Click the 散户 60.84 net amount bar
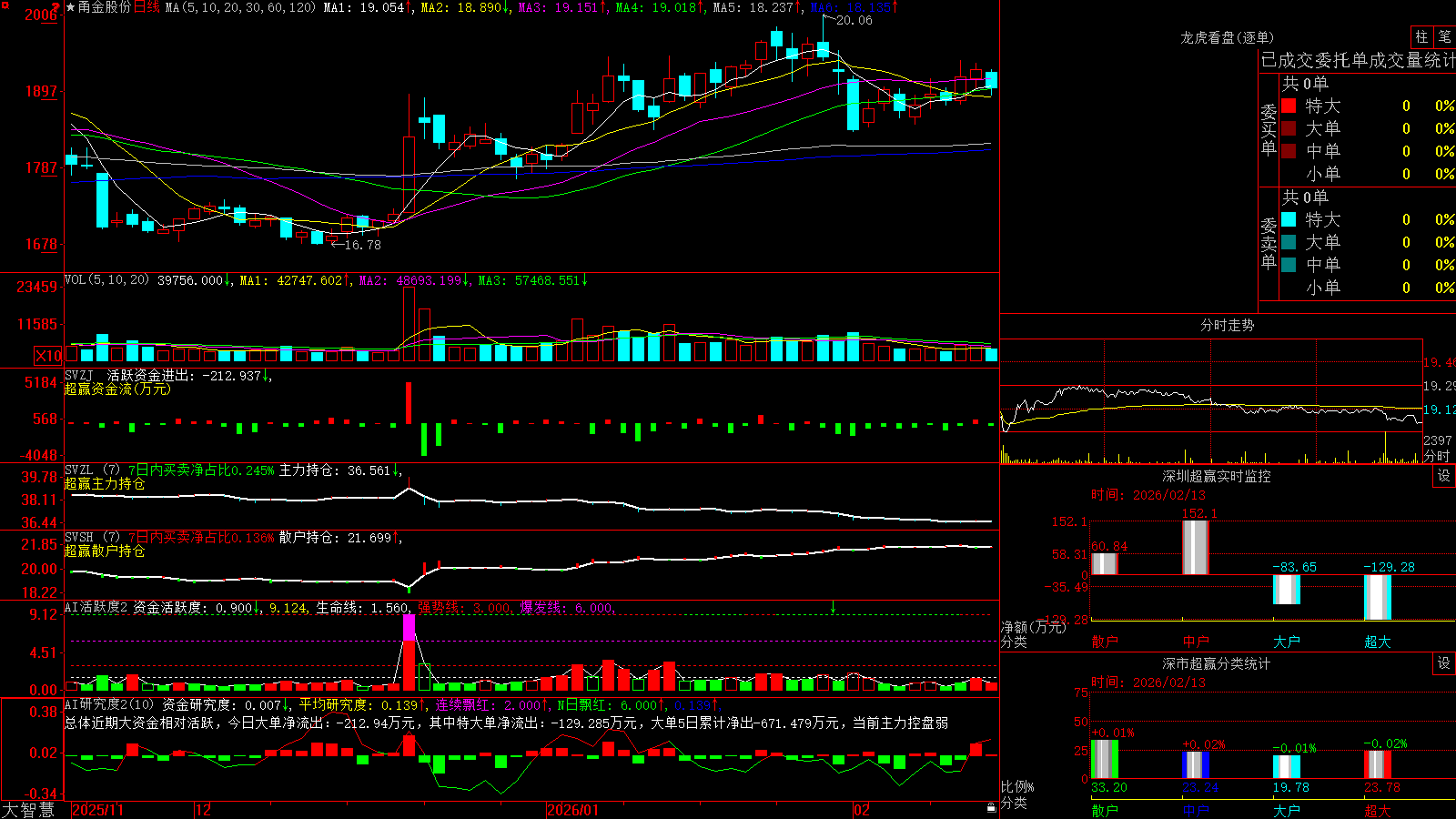Viewport: 1456px width, 819px height. [1105, 564]
